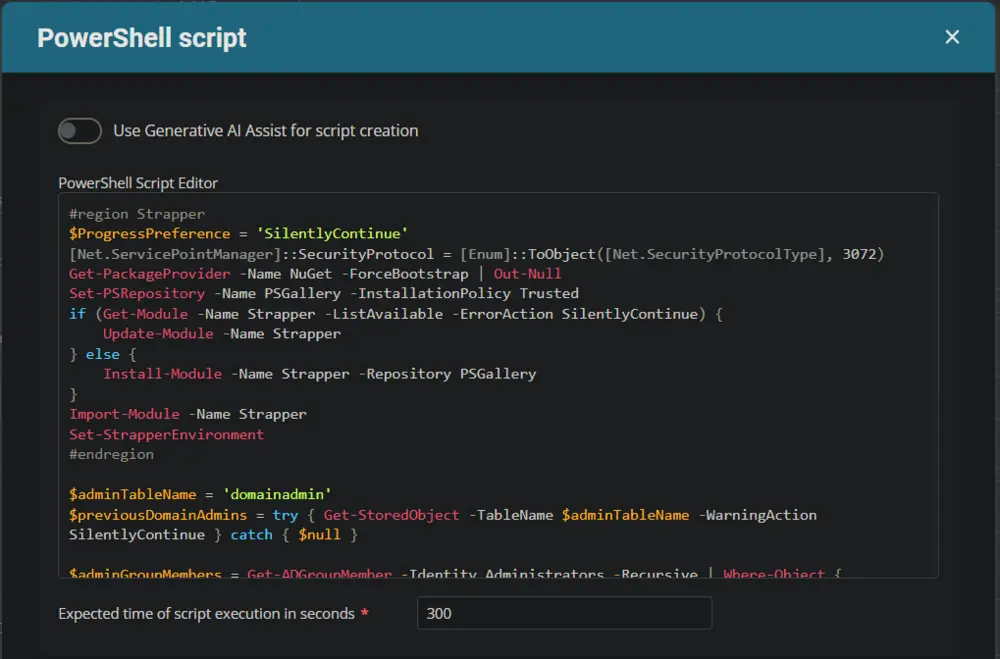Close the PowerShell script dialog
1000x659 pixels.
(x=952, y=37)
